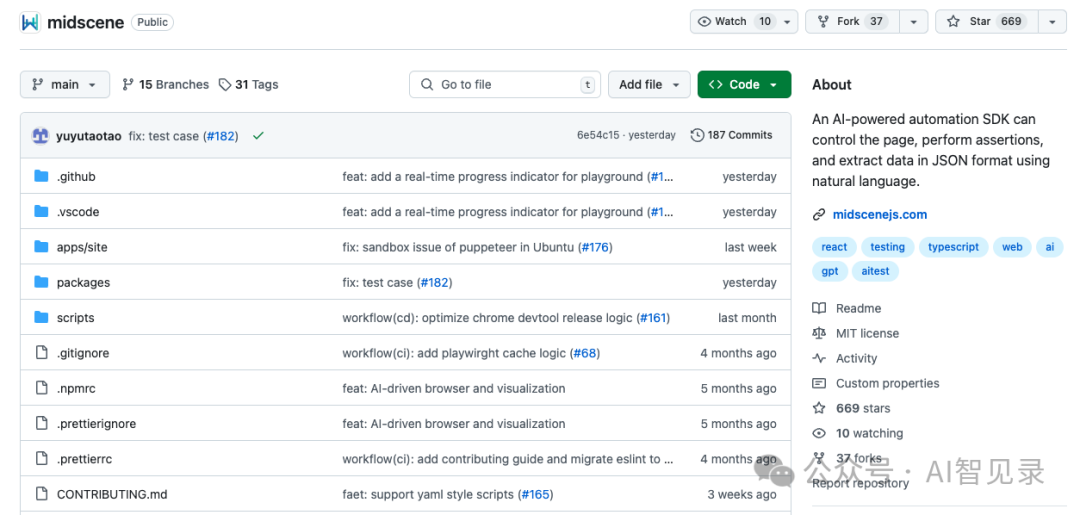Open the midscenejs.com website link

click(x=879, y=214)
